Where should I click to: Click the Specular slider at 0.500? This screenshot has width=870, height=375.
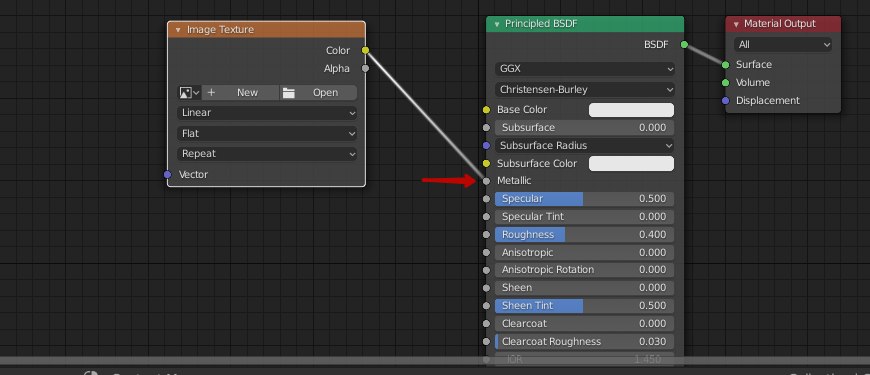click(584, 199)
